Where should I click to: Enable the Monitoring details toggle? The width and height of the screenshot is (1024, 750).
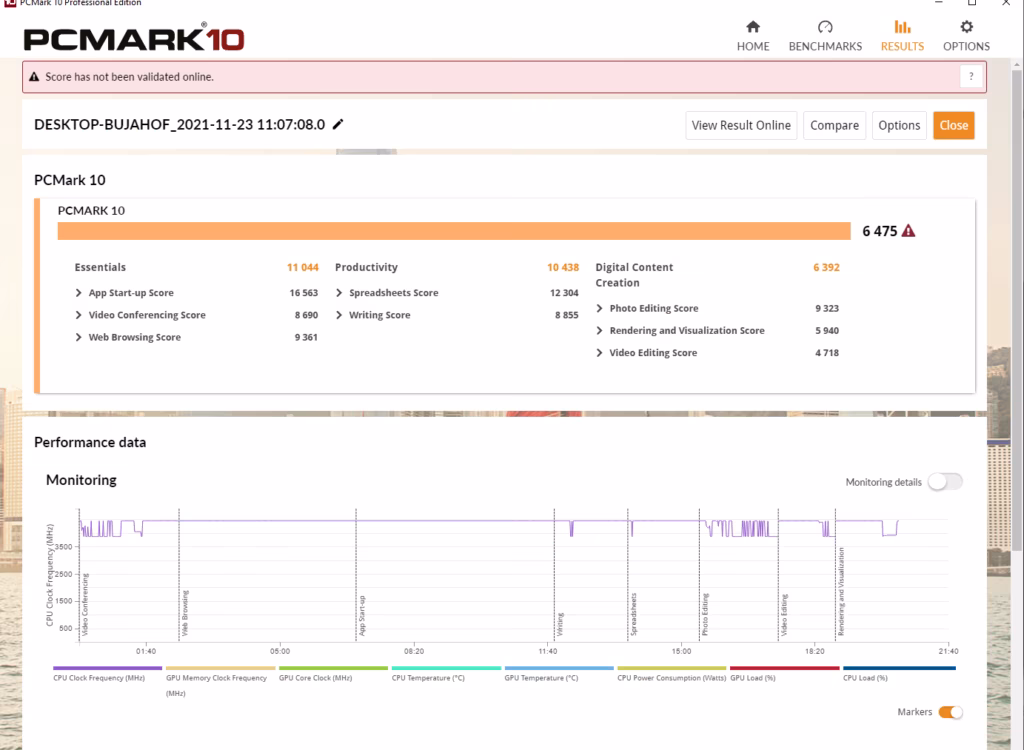pos(945,481)
